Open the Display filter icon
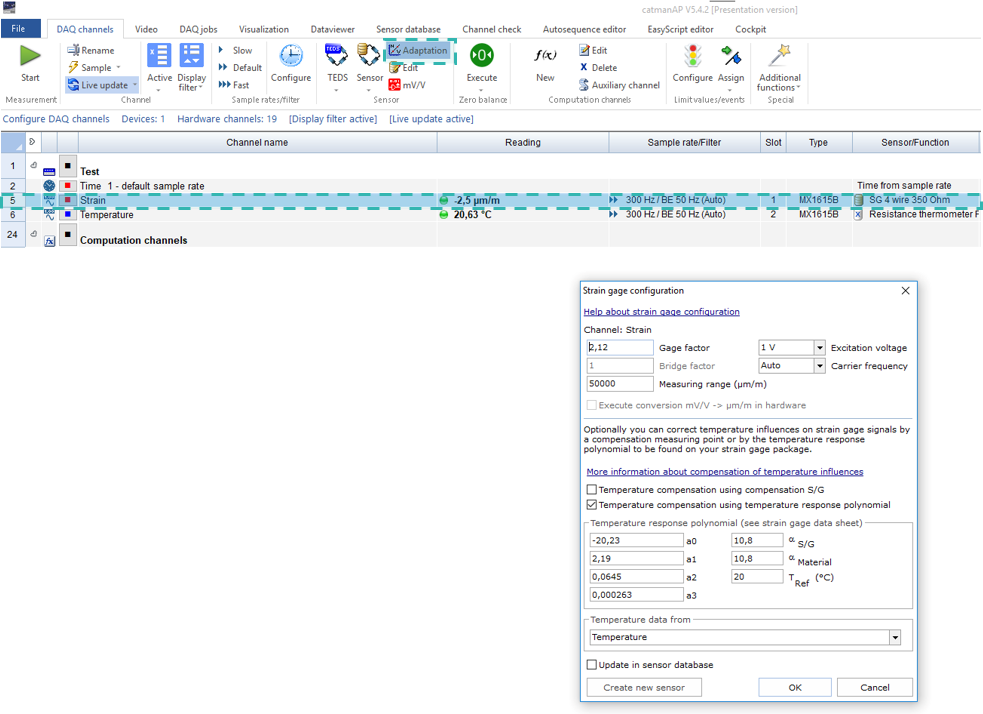 (191, 55)
